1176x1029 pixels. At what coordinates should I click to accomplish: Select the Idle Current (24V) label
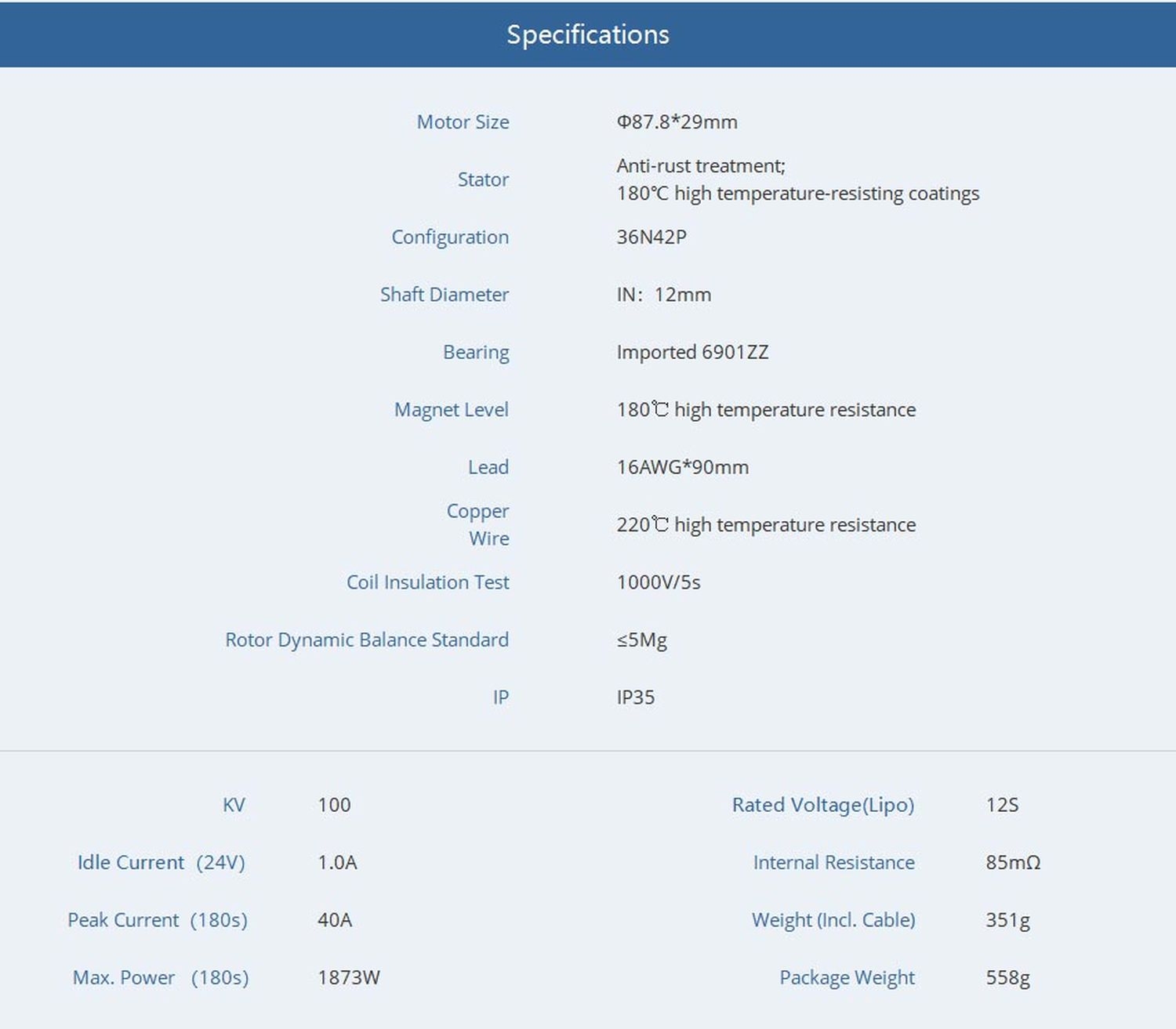161,863
